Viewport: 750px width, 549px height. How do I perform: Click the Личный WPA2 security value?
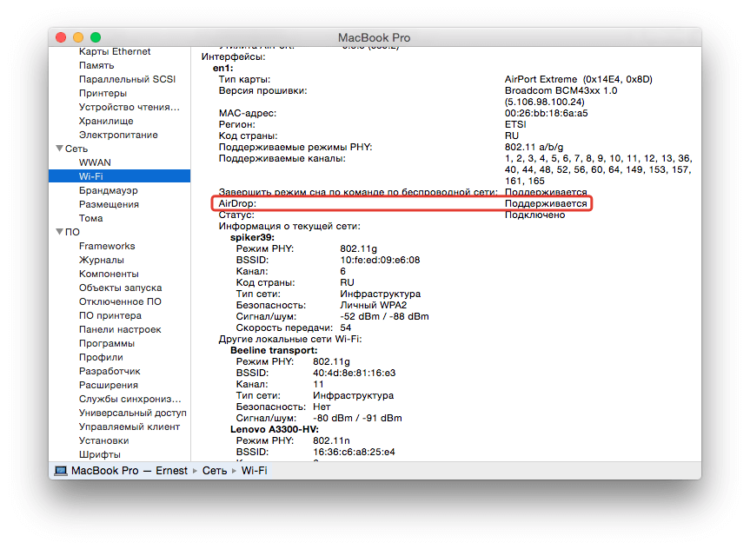(373, 305)
